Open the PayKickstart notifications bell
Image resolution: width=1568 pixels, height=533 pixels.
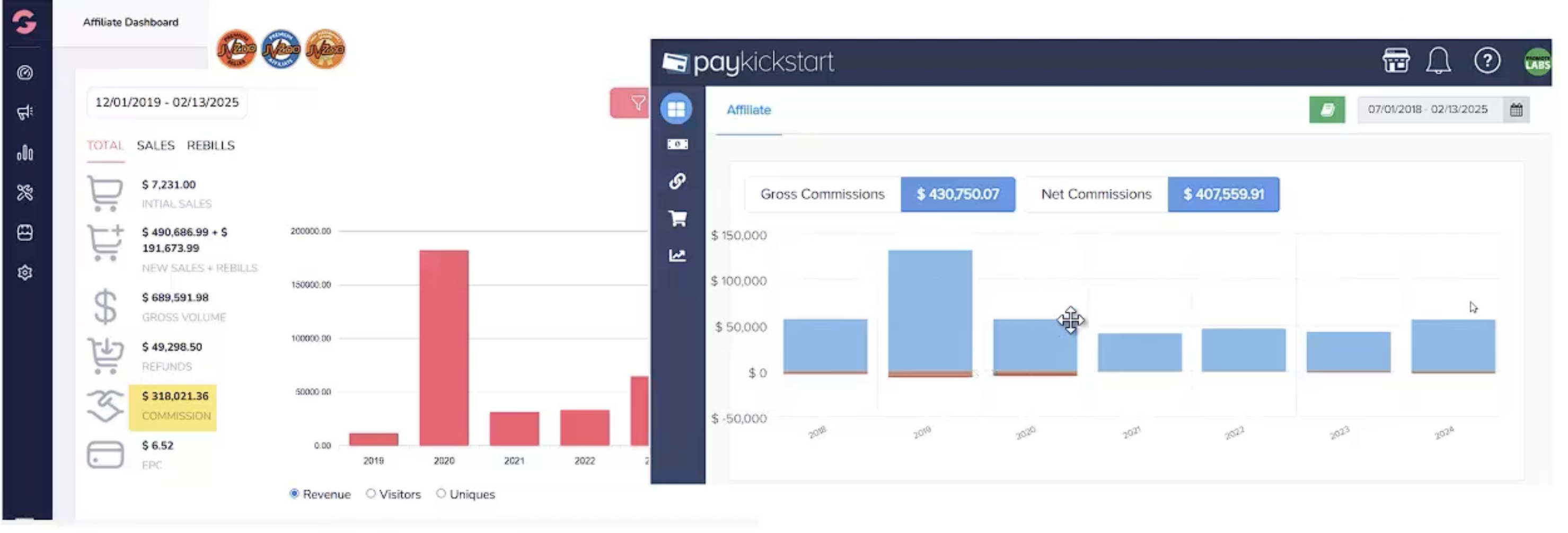(x=1438, y=61)
